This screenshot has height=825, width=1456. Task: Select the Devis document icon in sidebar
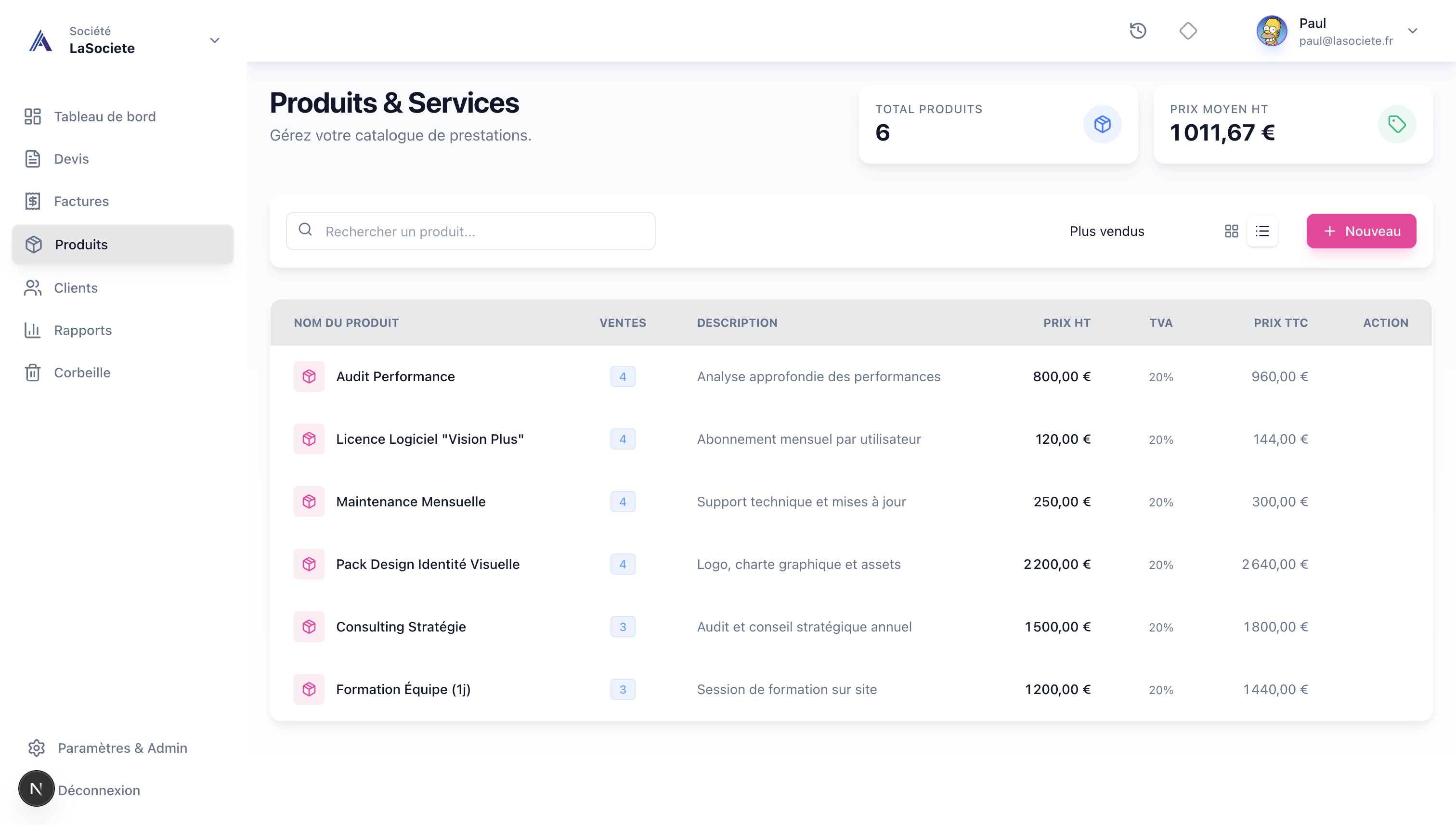pyautogui.click(x=32, y=159)
